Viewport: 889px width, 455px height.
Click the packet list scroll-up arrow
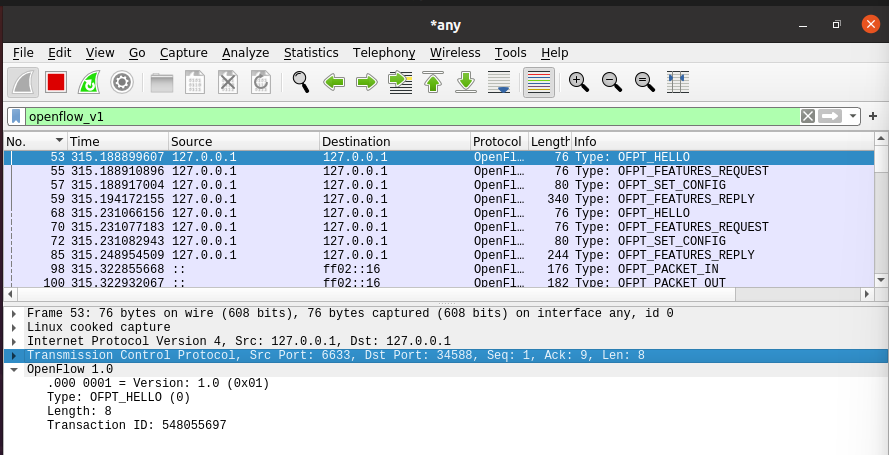[x=880, y=138]
